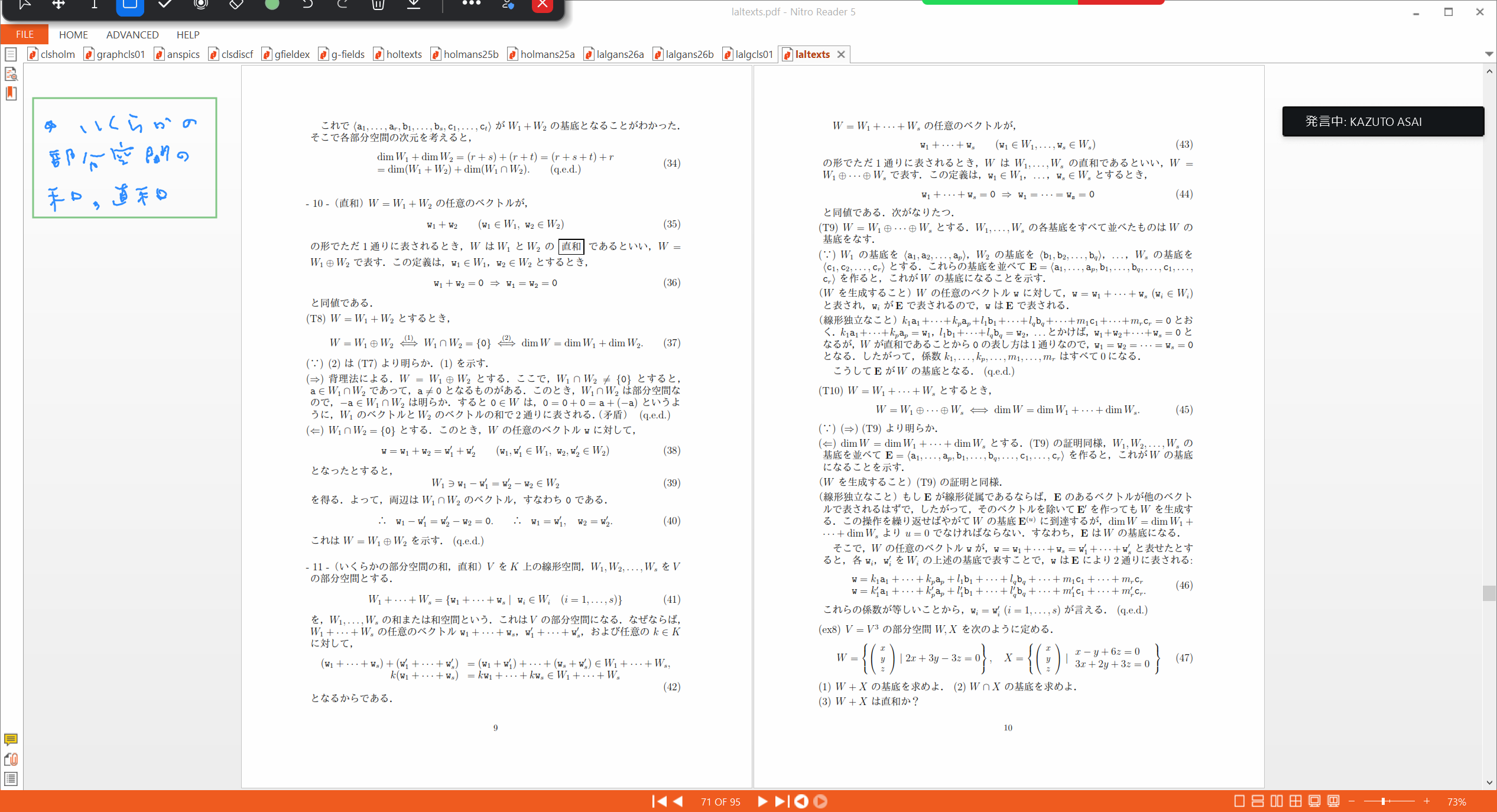
Task: Open more annotation options menu
Action: pyautogui.click(x=471, y=4)
